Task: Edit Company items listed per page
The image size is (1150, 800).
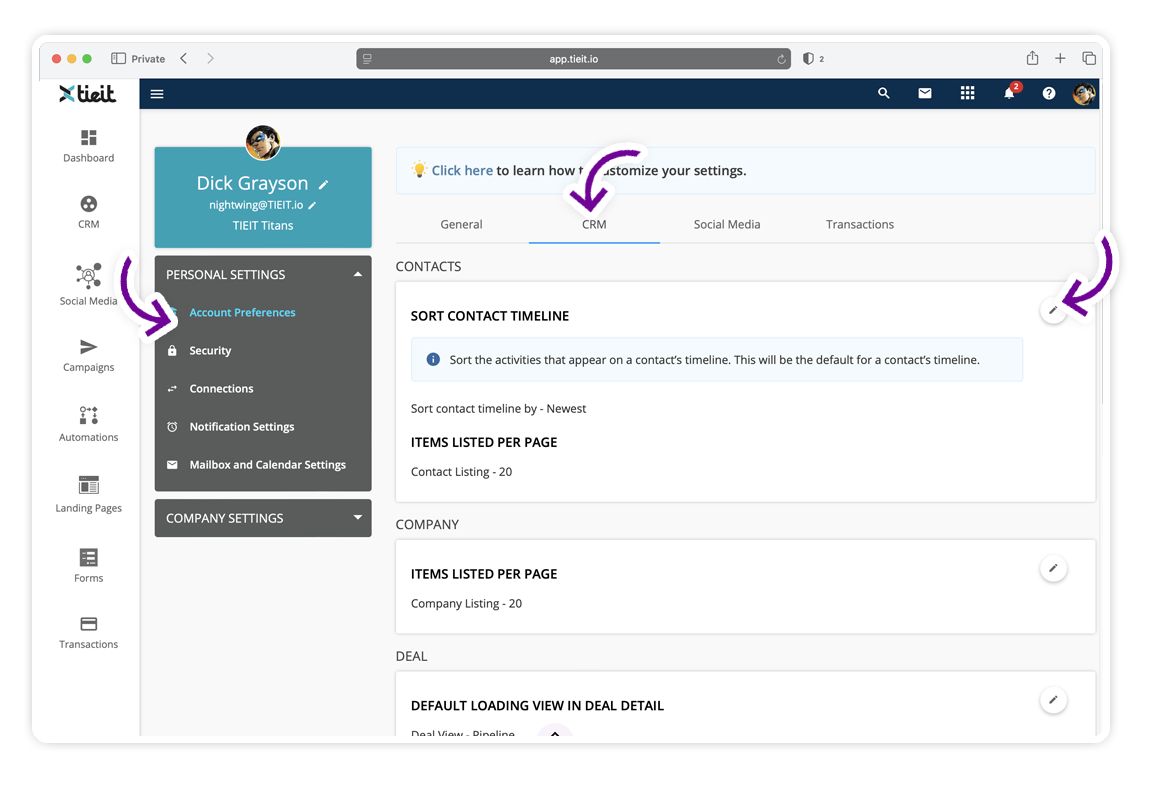Action: tap(1053, 568)
